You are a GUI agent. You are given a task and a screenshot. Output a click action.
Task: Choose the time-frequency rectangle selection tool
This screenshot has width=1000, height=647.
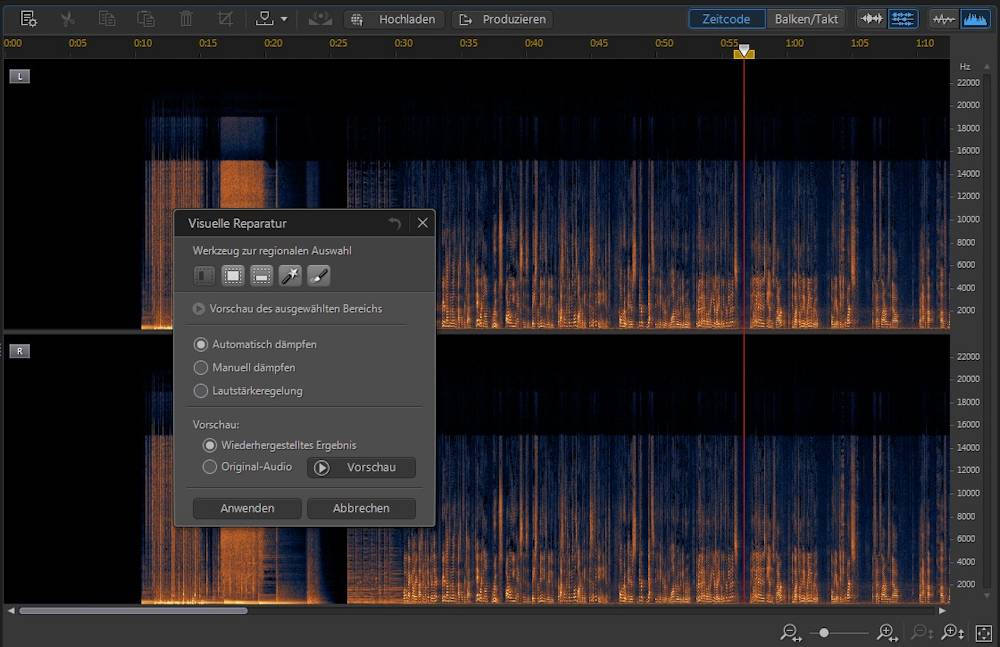[233, 275]
